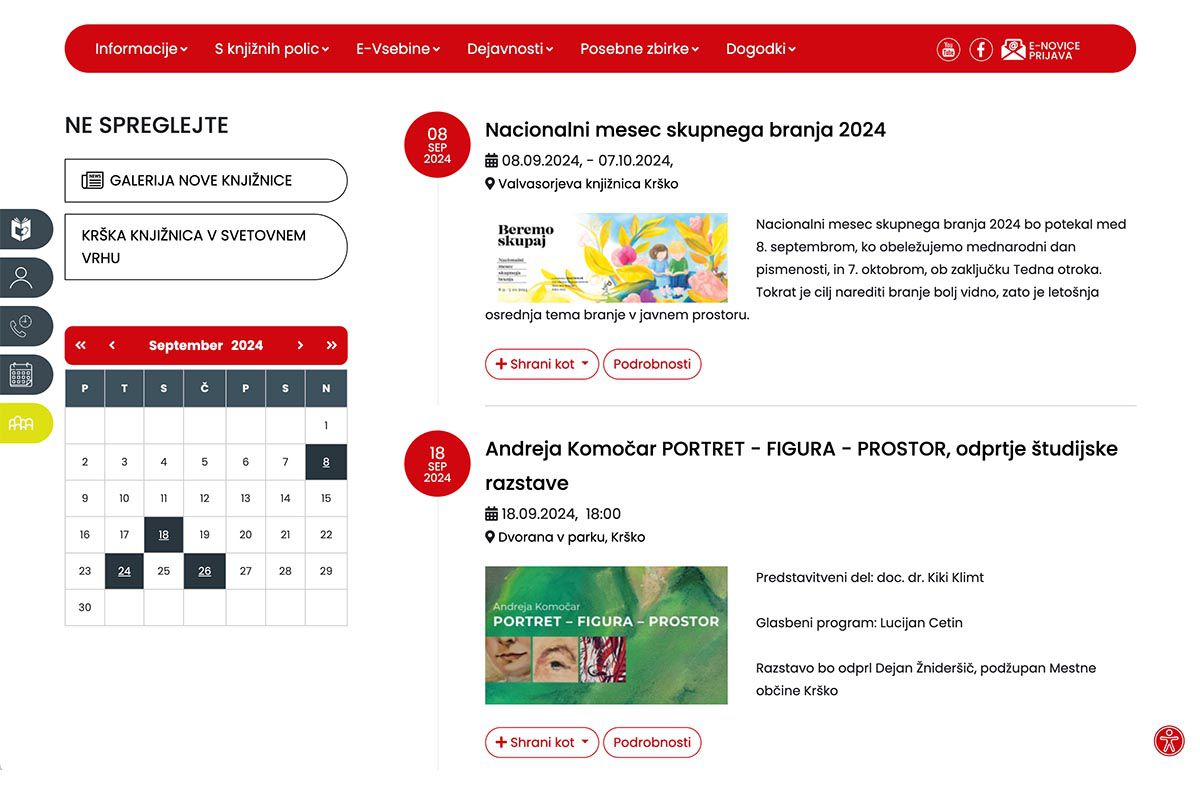Expand the Dejavnosti menu
The image size is (1200, 800).
pyautogui.click(x=510, y=49)
